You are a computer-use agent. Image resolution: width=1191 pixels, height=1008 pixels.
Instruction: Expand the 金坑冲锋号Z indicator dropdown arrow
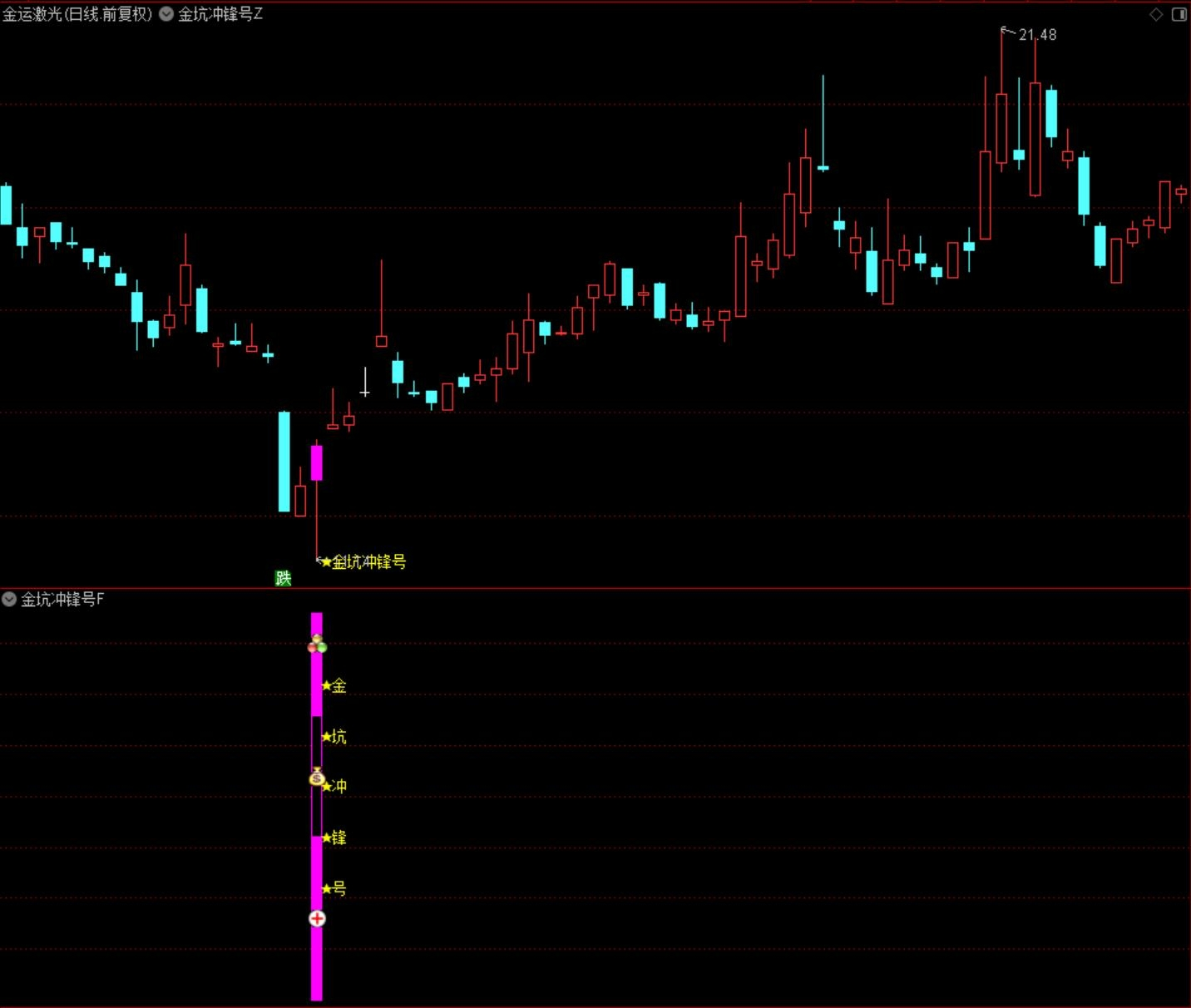[166, 14]
